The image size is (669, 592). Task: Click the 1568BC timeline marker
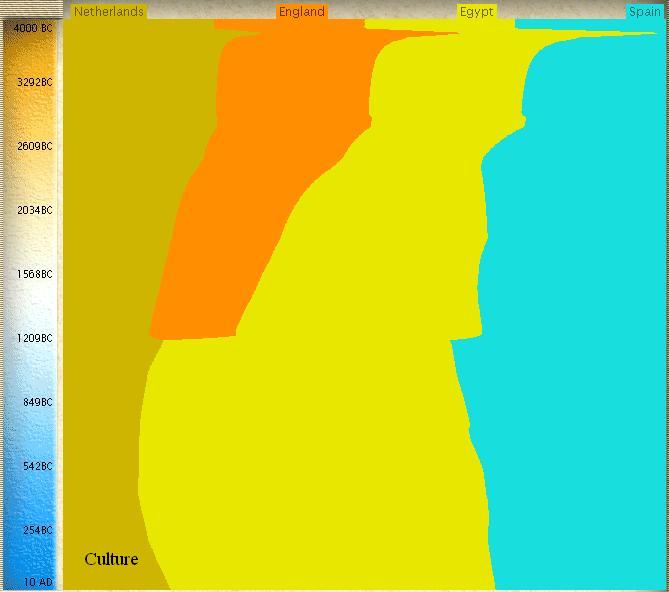pyautogui.click(x=34, y=274)
